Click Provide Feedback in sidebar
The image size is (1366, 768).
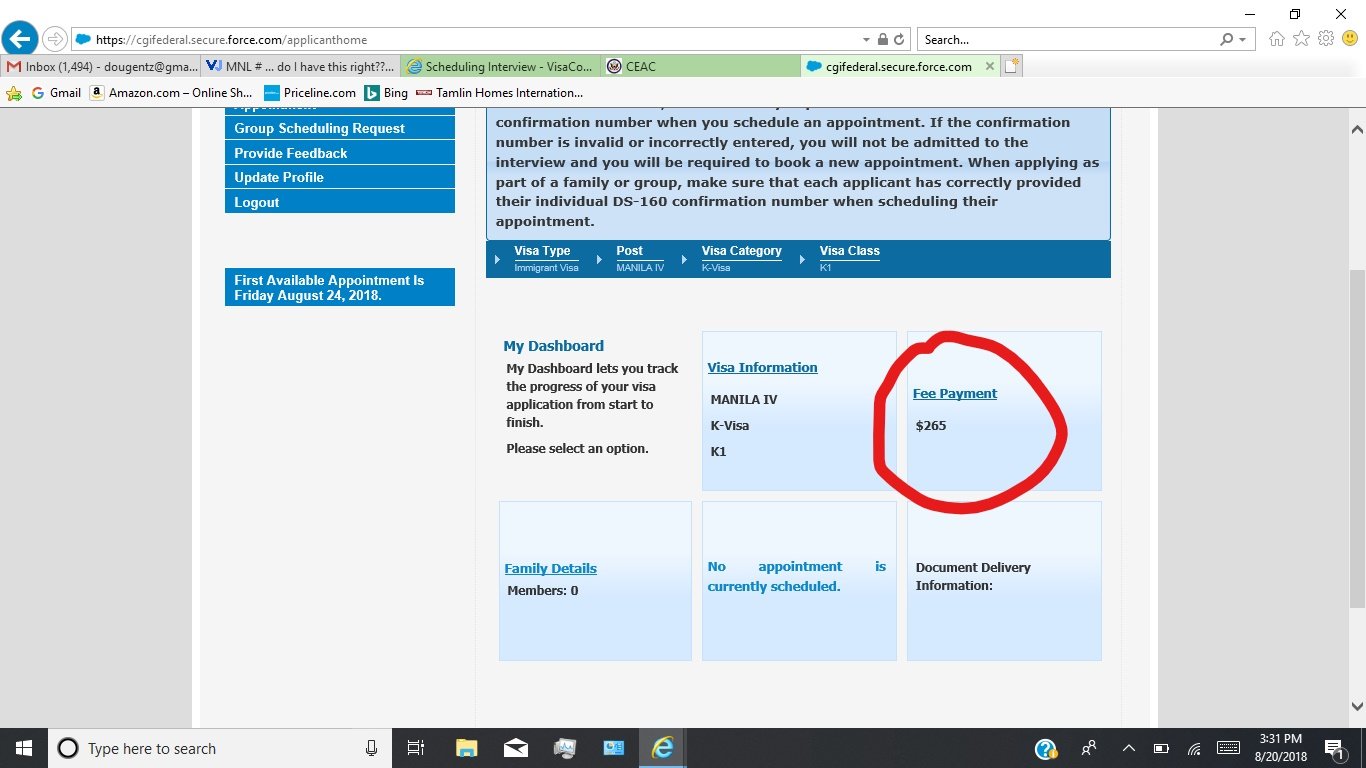(339, 153)
